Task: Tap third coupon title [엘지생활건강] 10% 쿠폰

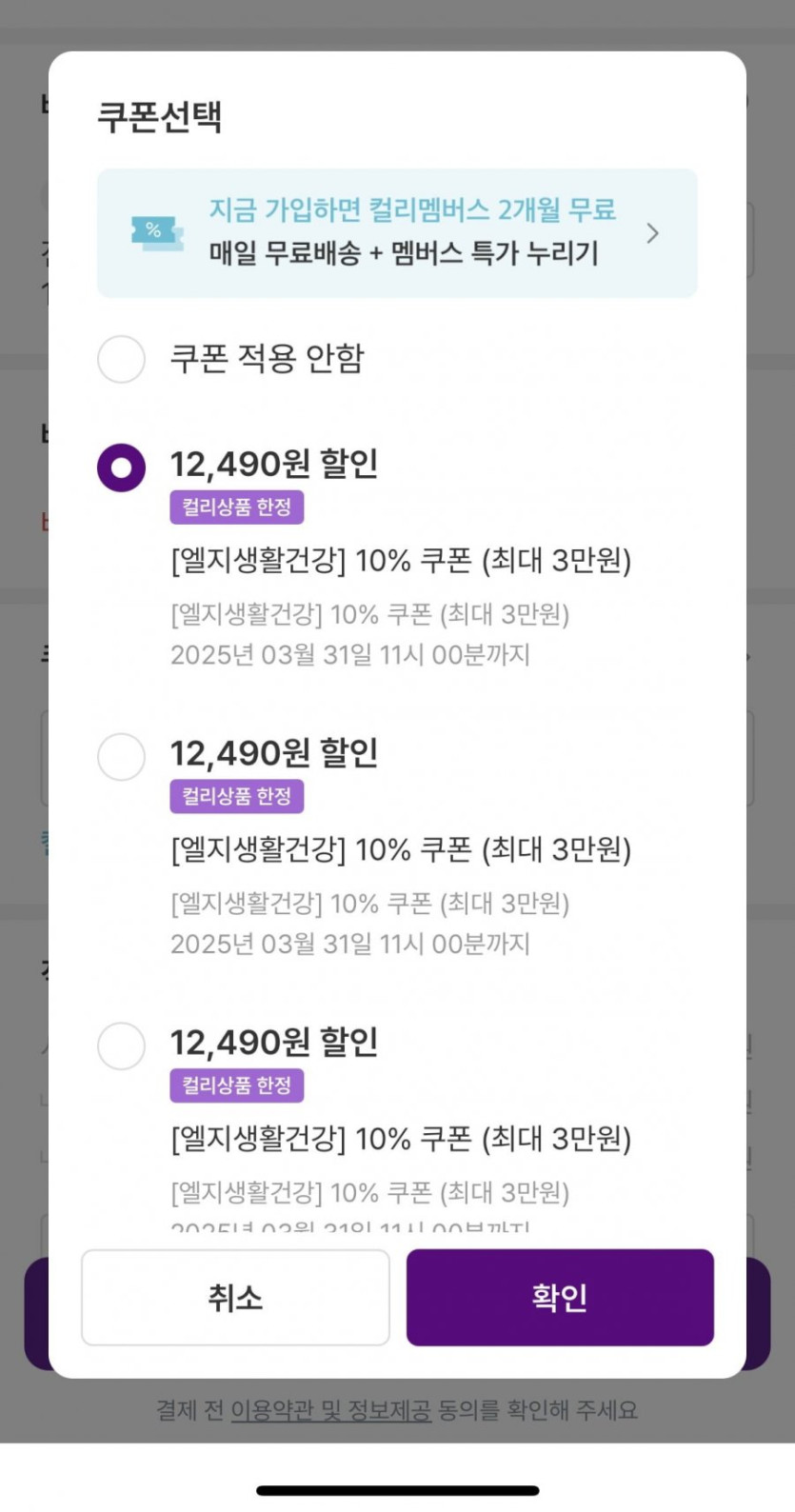Action: pos(400,1139)
